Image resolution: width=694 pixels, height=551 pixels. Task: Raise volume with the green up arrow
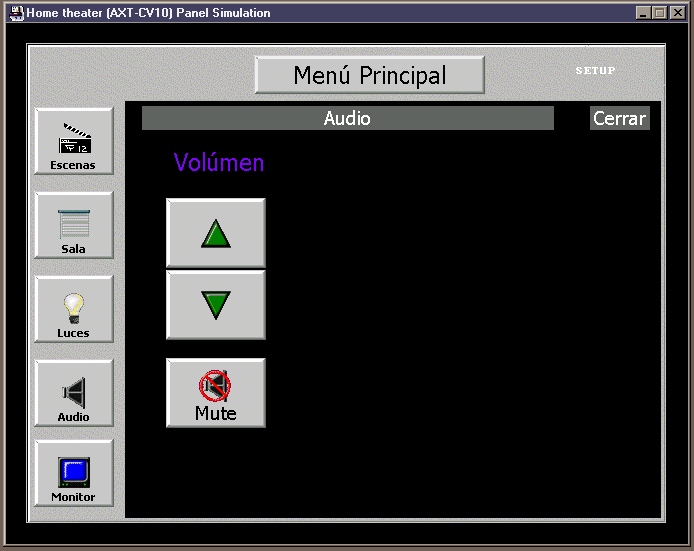point(216,233)
